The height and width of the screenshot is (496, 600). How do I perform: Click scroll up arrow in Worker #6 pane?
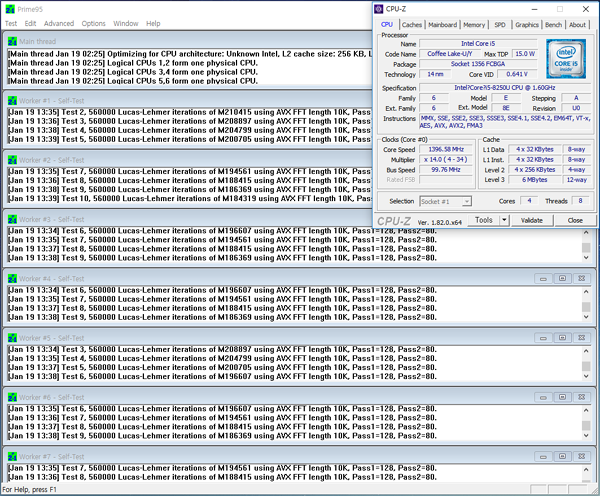tap(586, 410)
